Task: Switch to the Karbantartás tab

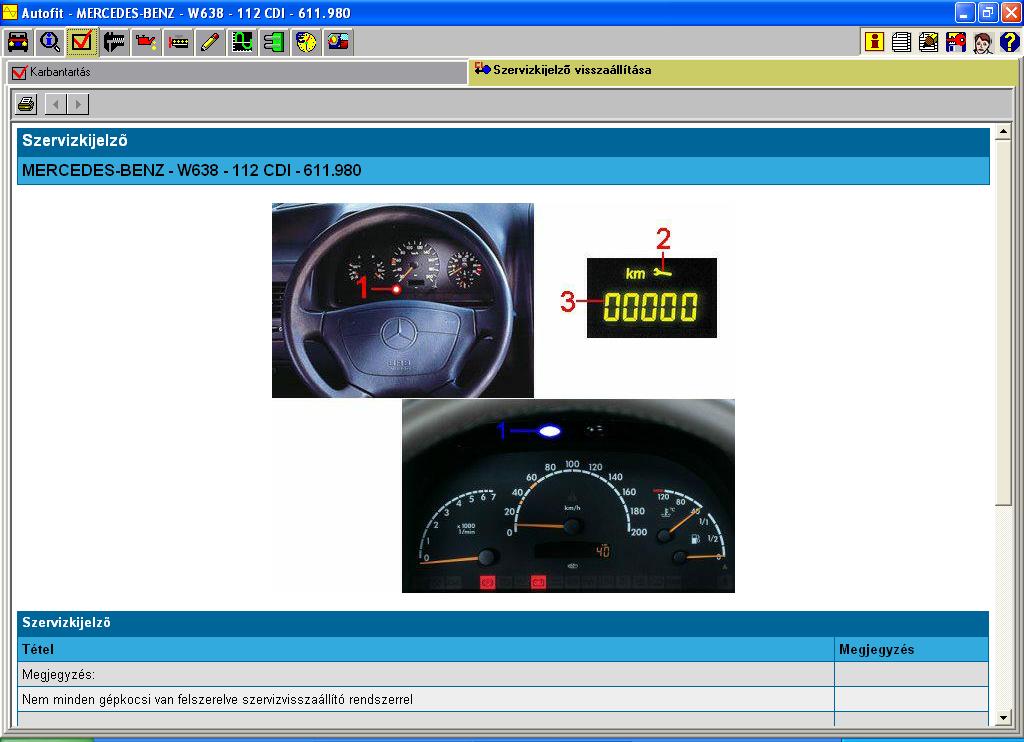Action: click(x=237, y=72)
